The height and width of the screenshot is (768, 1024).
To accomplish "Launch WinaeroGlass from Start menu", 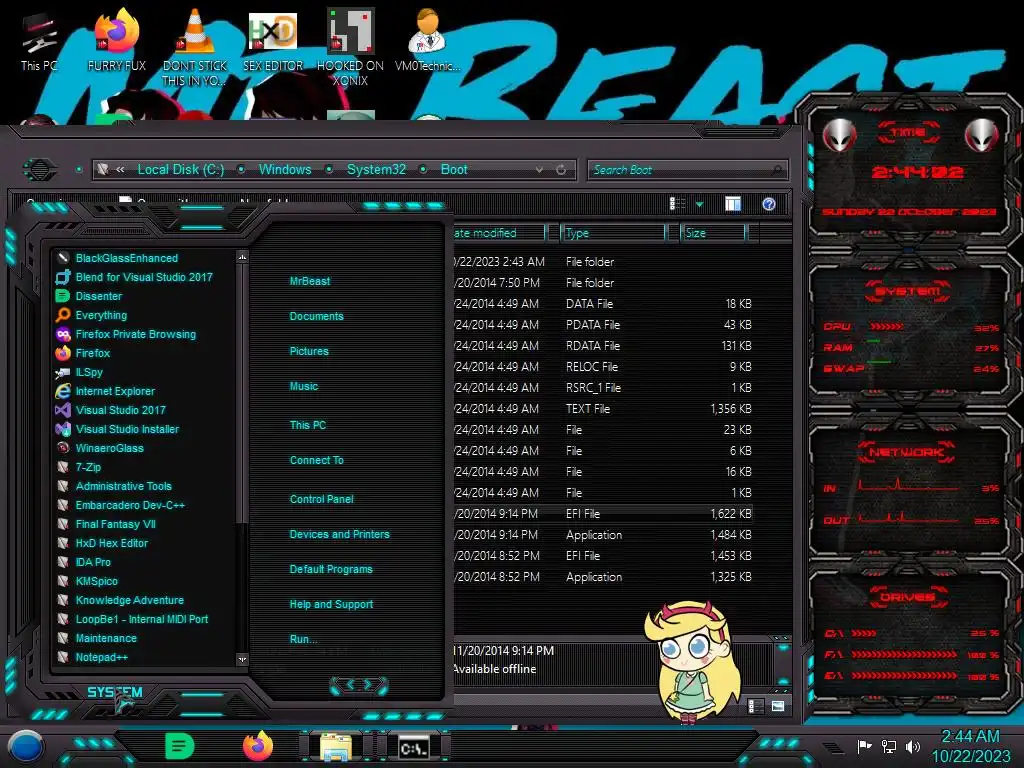I will point(100,448).
